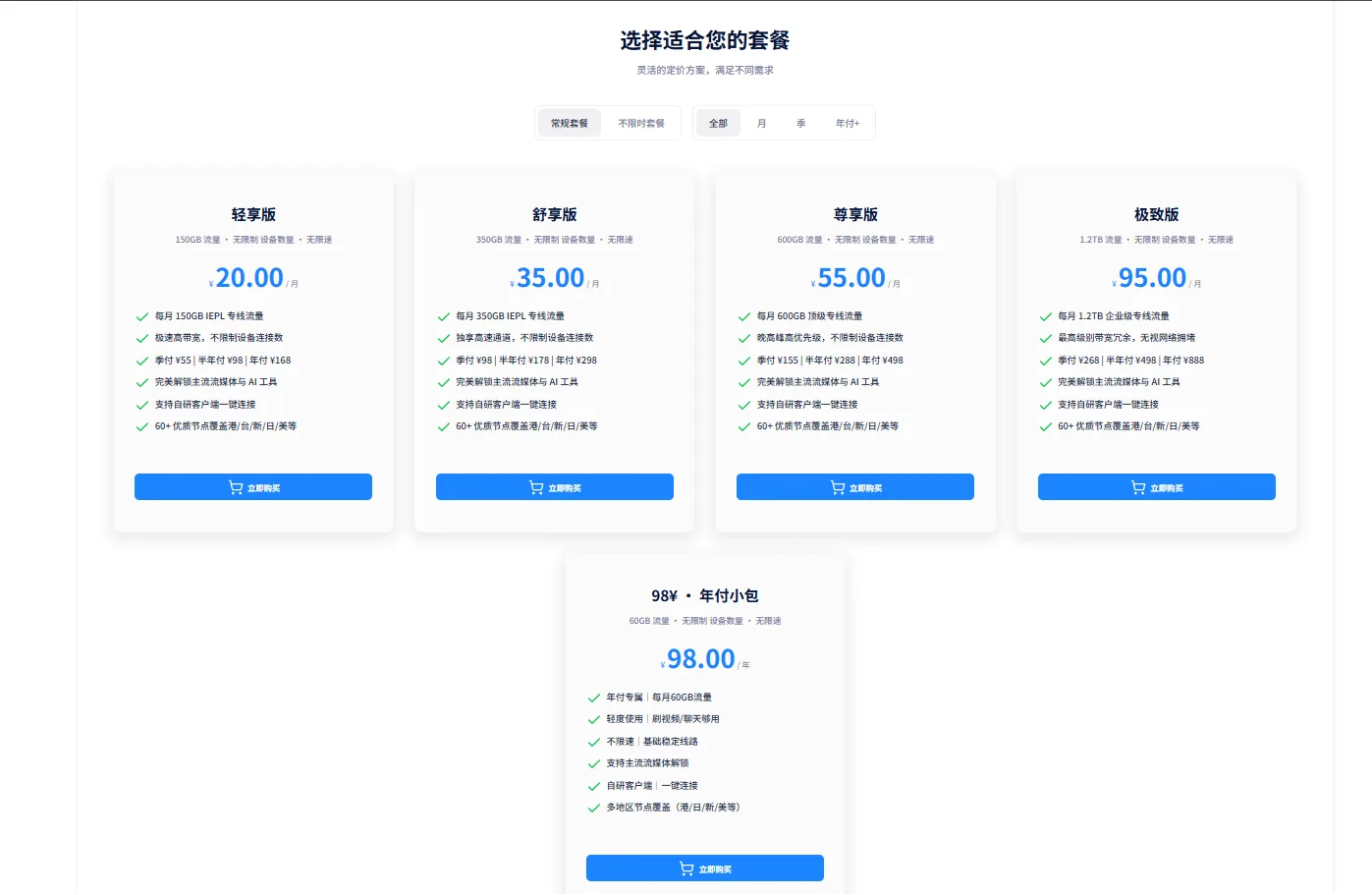Image resolution: width=1372 pixels, height=895 pixels.
Task: Click 季付 ¥155 | 半年付 ¥288 | 年付 ¥498 text
Action: point(830,361)
